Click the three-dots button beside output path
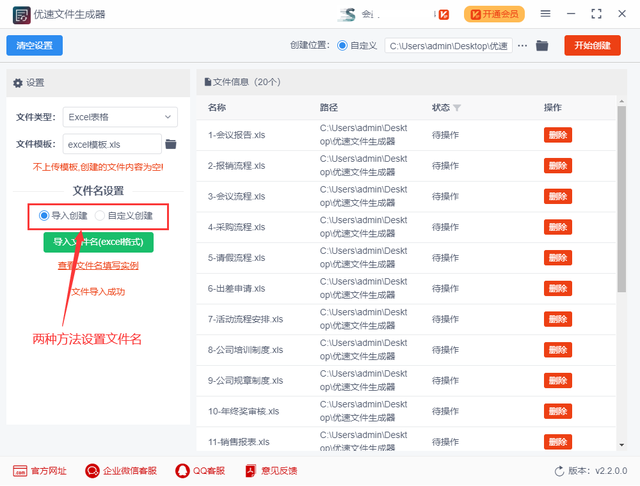Screen dimensions: 640x486 pos(520,46)
